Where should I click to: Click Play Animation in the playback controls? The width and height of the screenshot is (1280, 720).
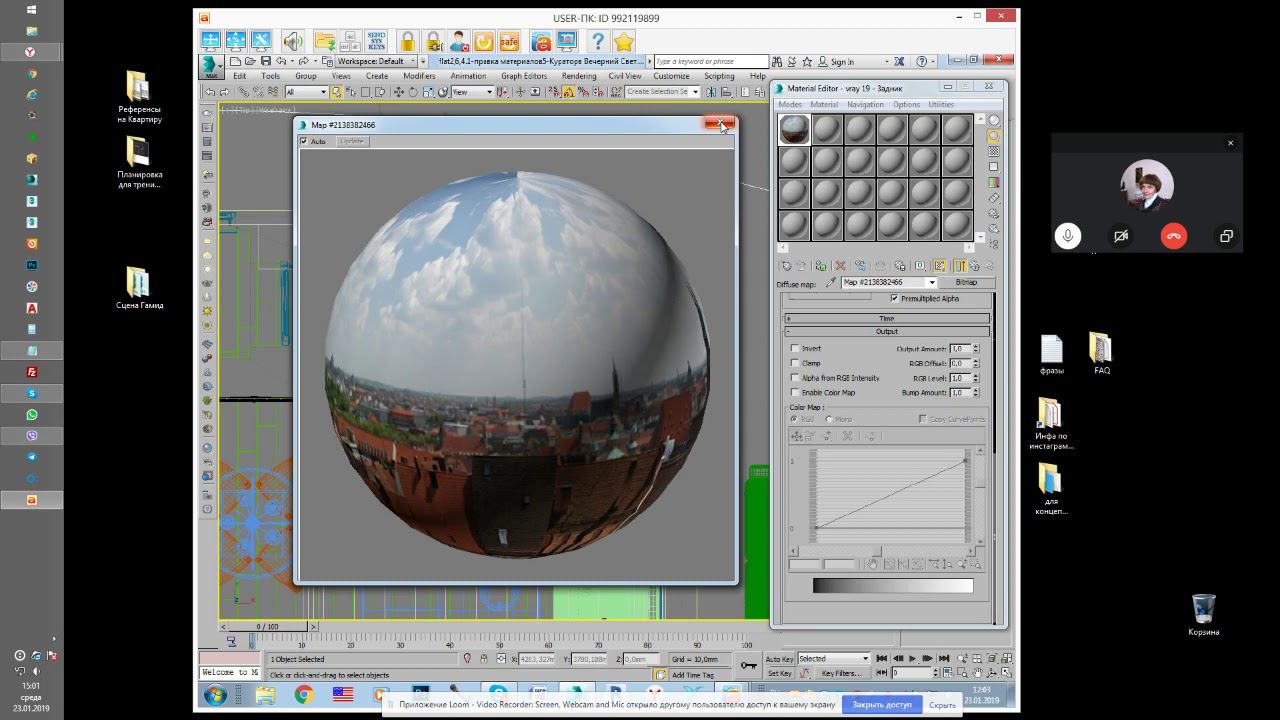click(912, 659)
